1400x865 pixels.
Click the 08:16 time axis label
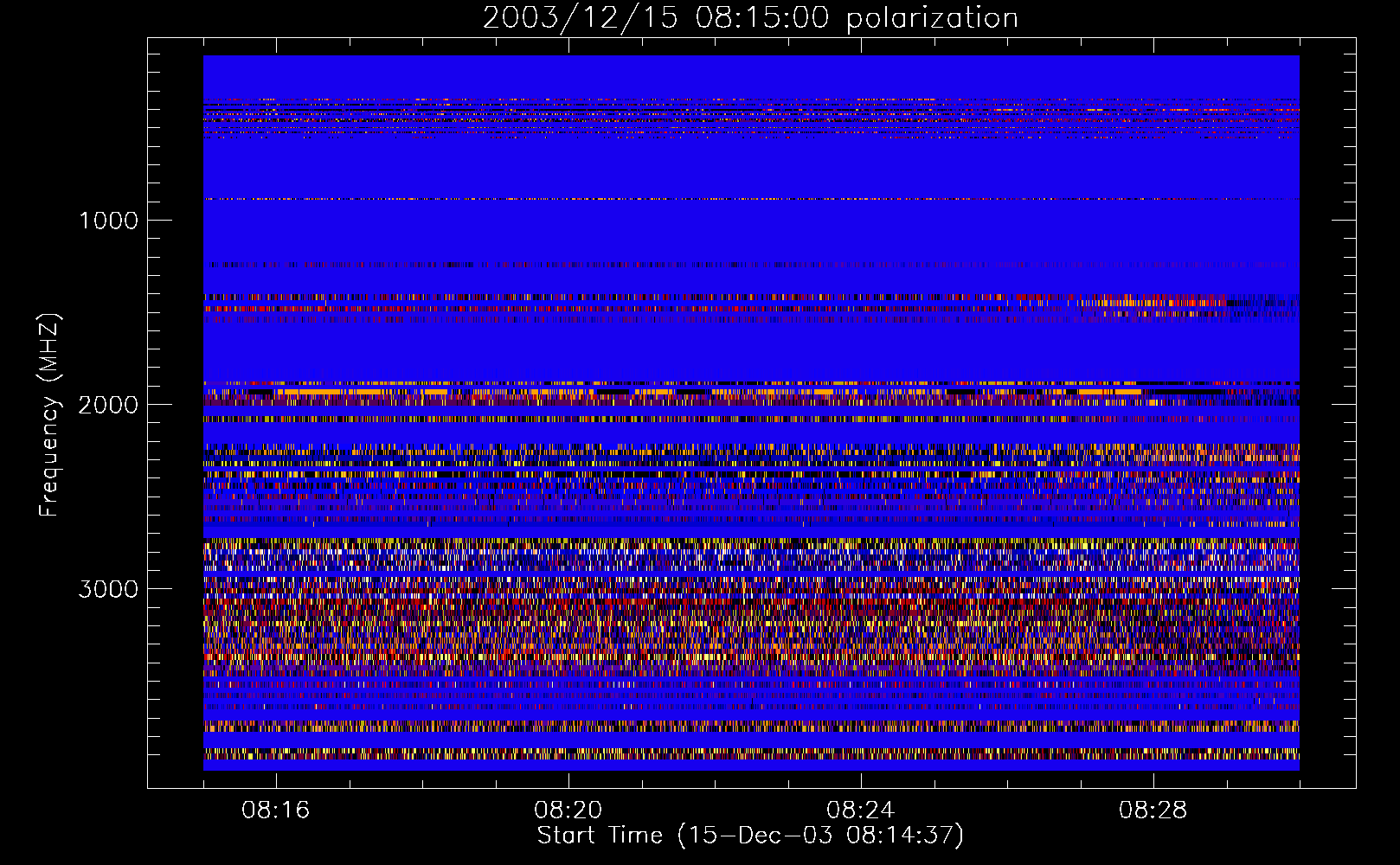coord(275,811)
